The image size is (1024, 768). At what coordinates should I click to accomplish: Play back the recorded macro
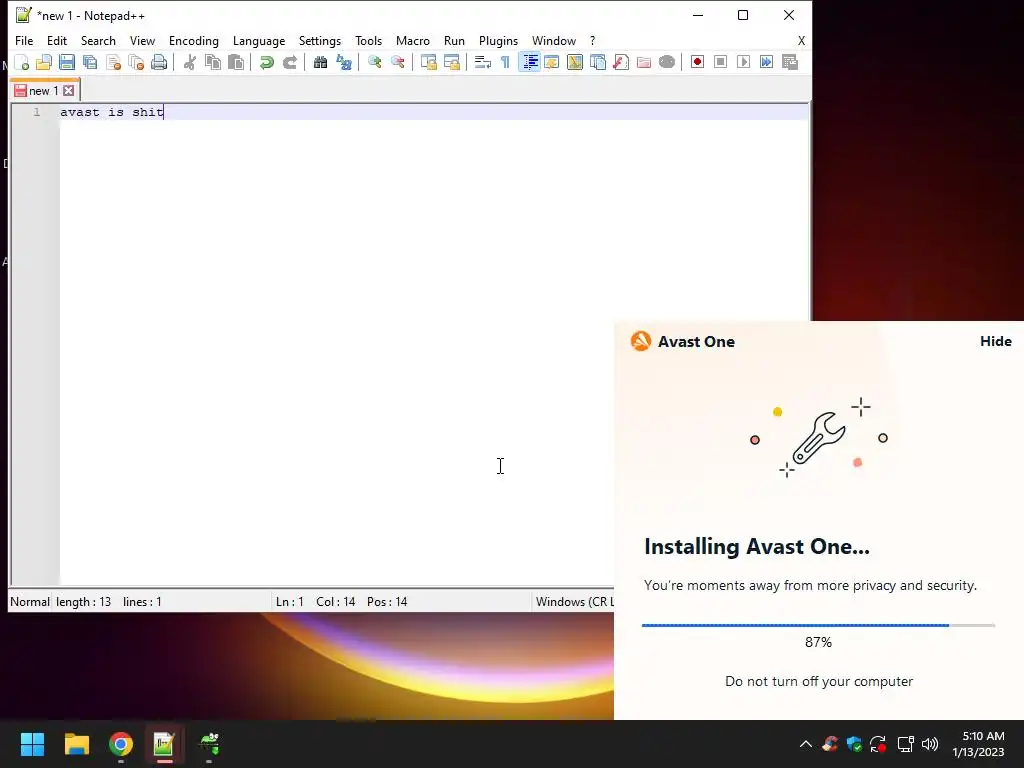click(743, 62)
